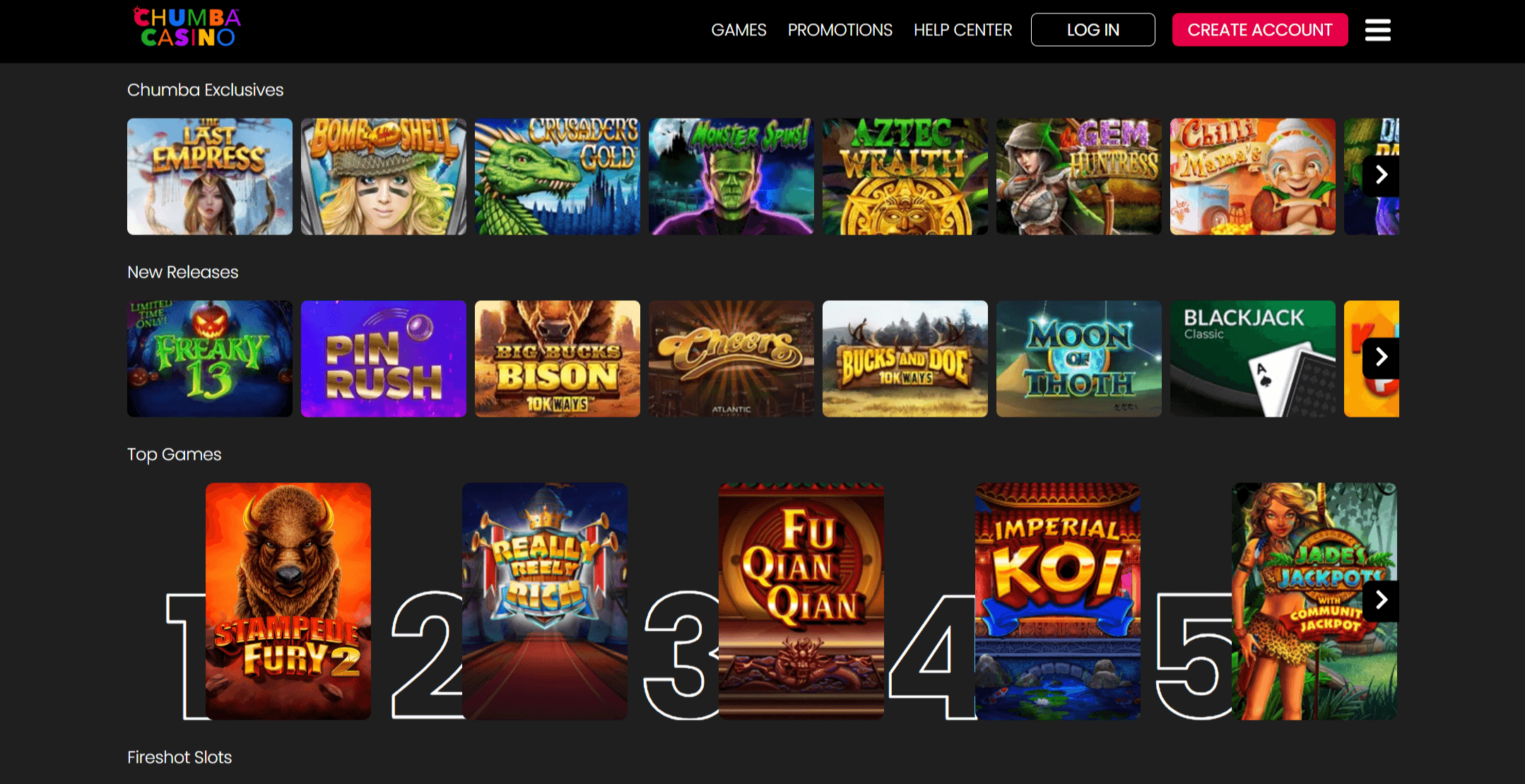Click the Create Account button
This screenshot has height=784, width=1525.
pos(1260,30)
